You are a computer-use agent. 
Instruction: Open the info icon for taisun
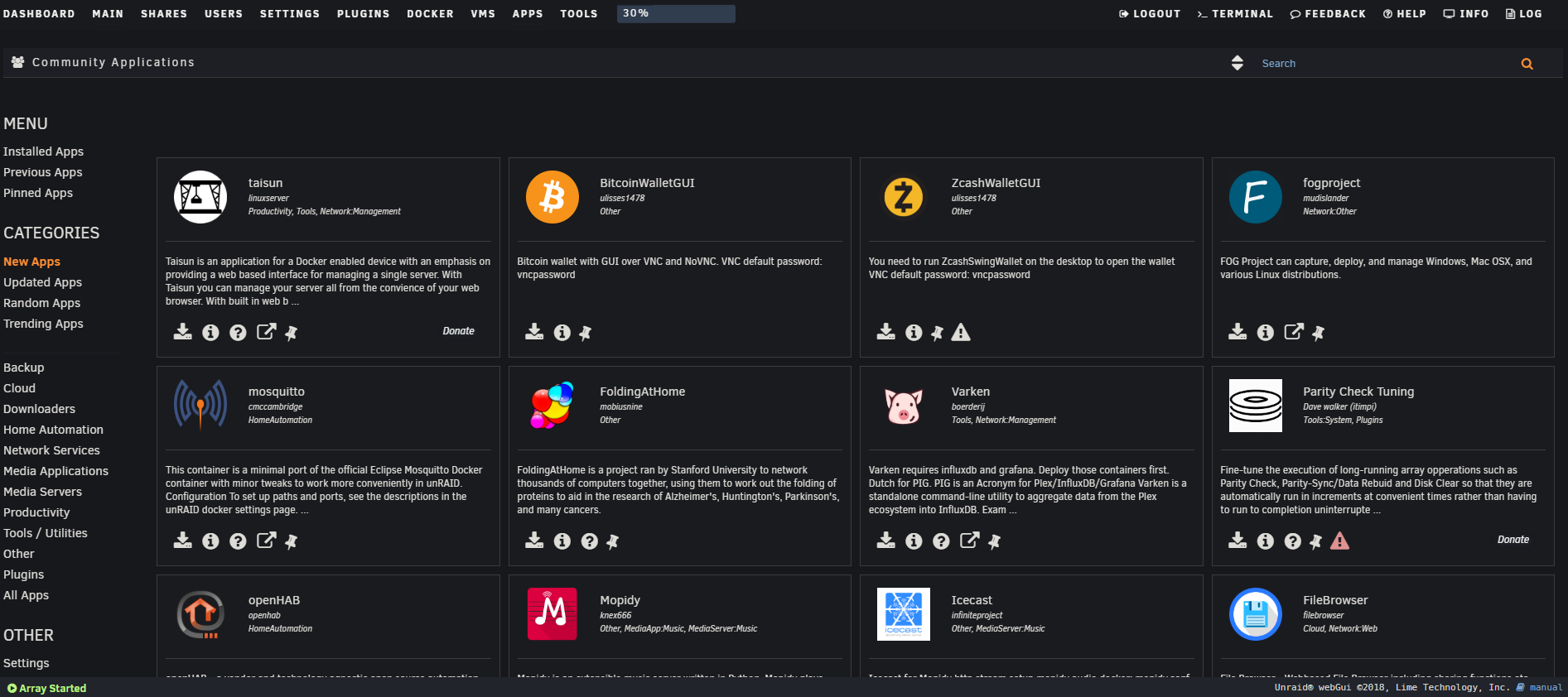pyautogui.click(x=210, y=333)
